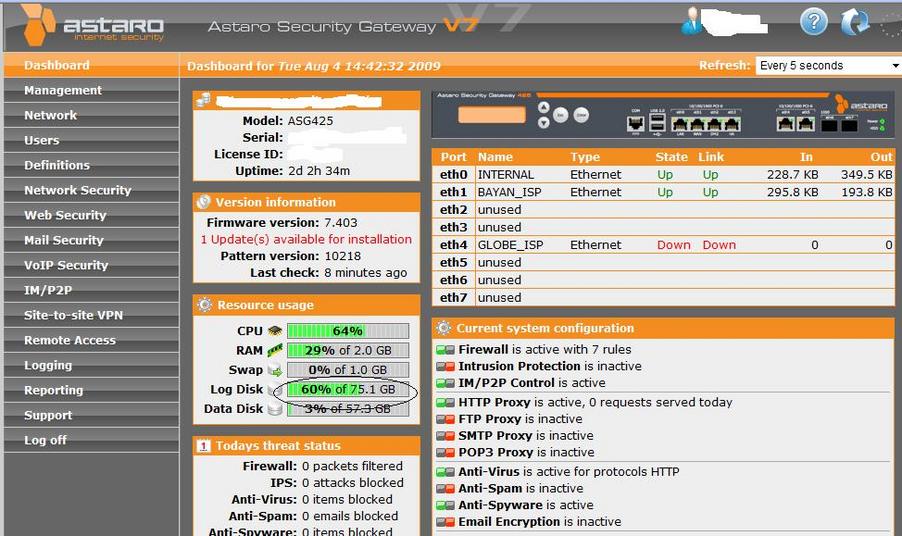Click the POP3 Proxy status indicator
Image resolution: width=902 pixels, height=536 pixels.
point(445,453)
